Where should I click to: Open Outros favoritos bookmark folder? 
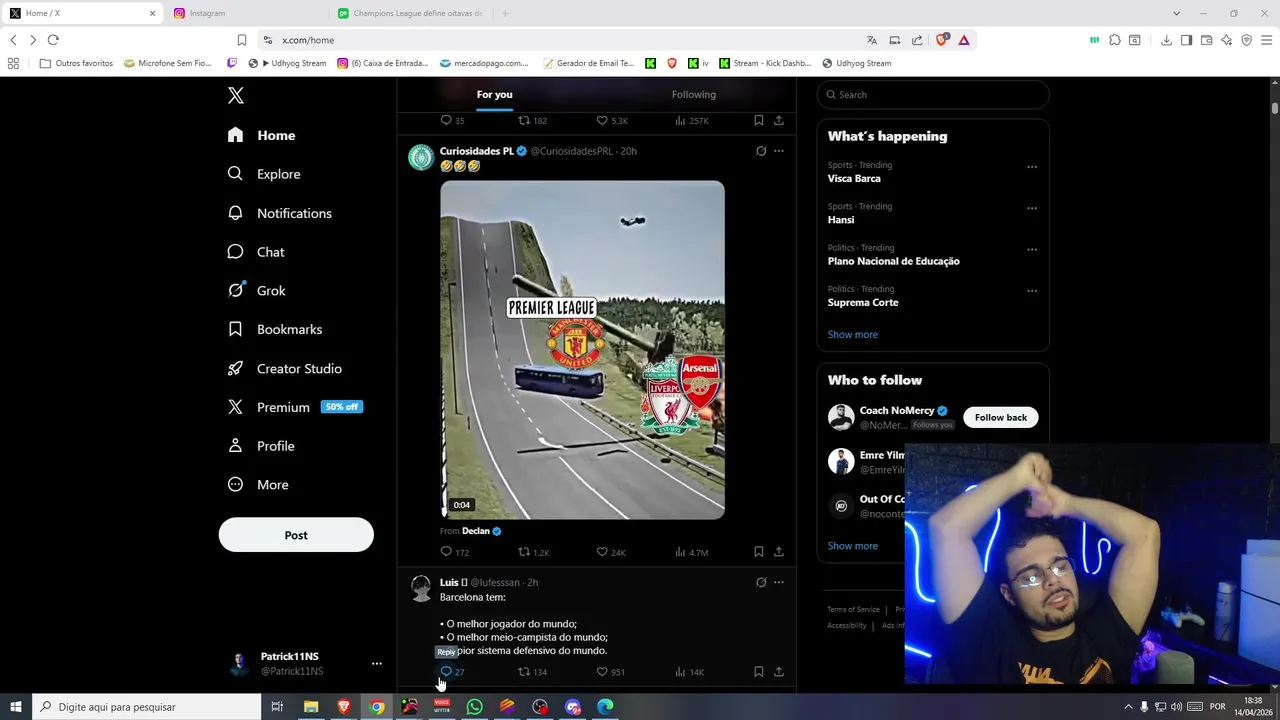76,63
